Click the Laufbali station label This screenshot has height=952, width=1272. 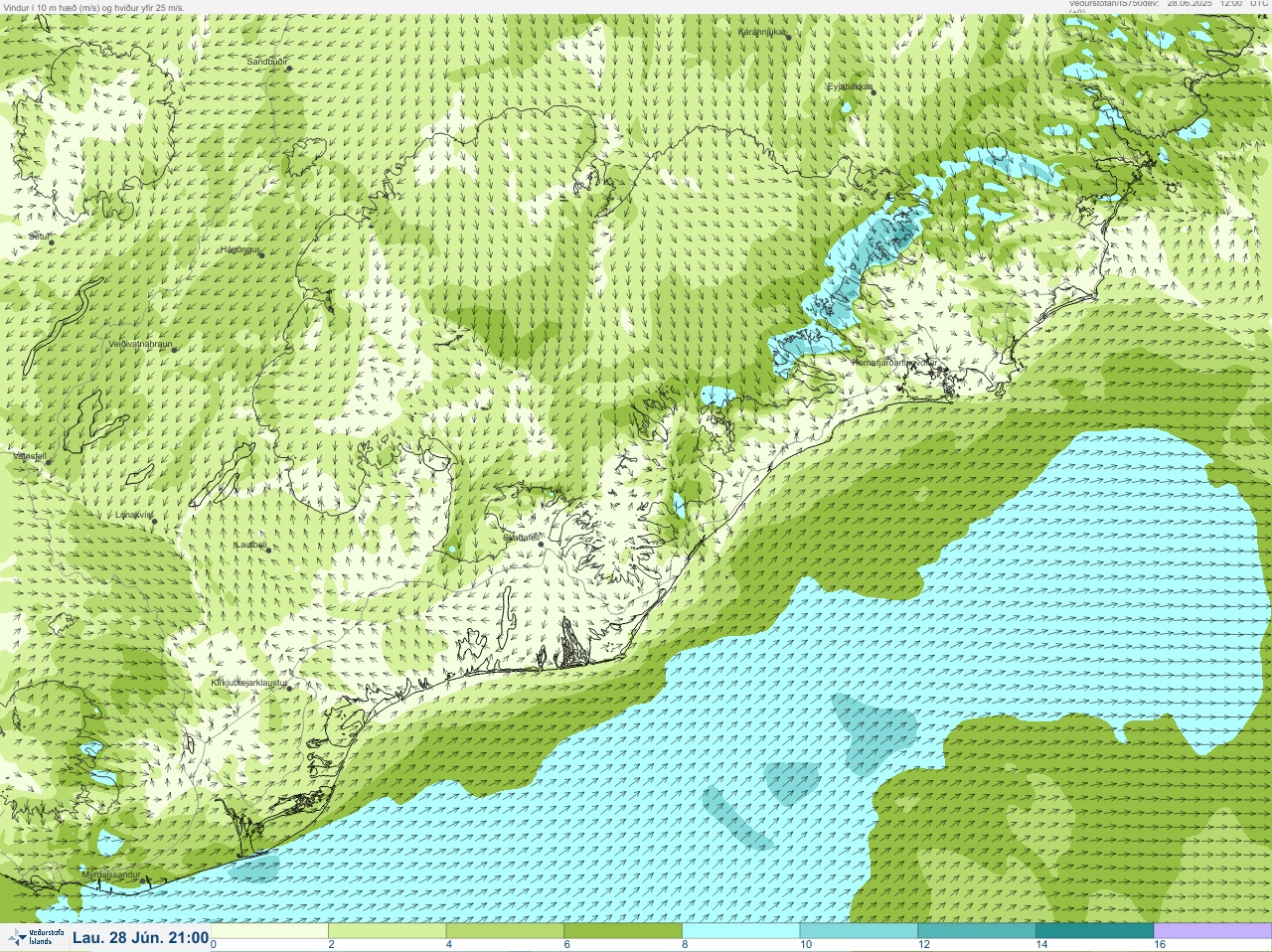pyautogui.click(x=250, y=545)
